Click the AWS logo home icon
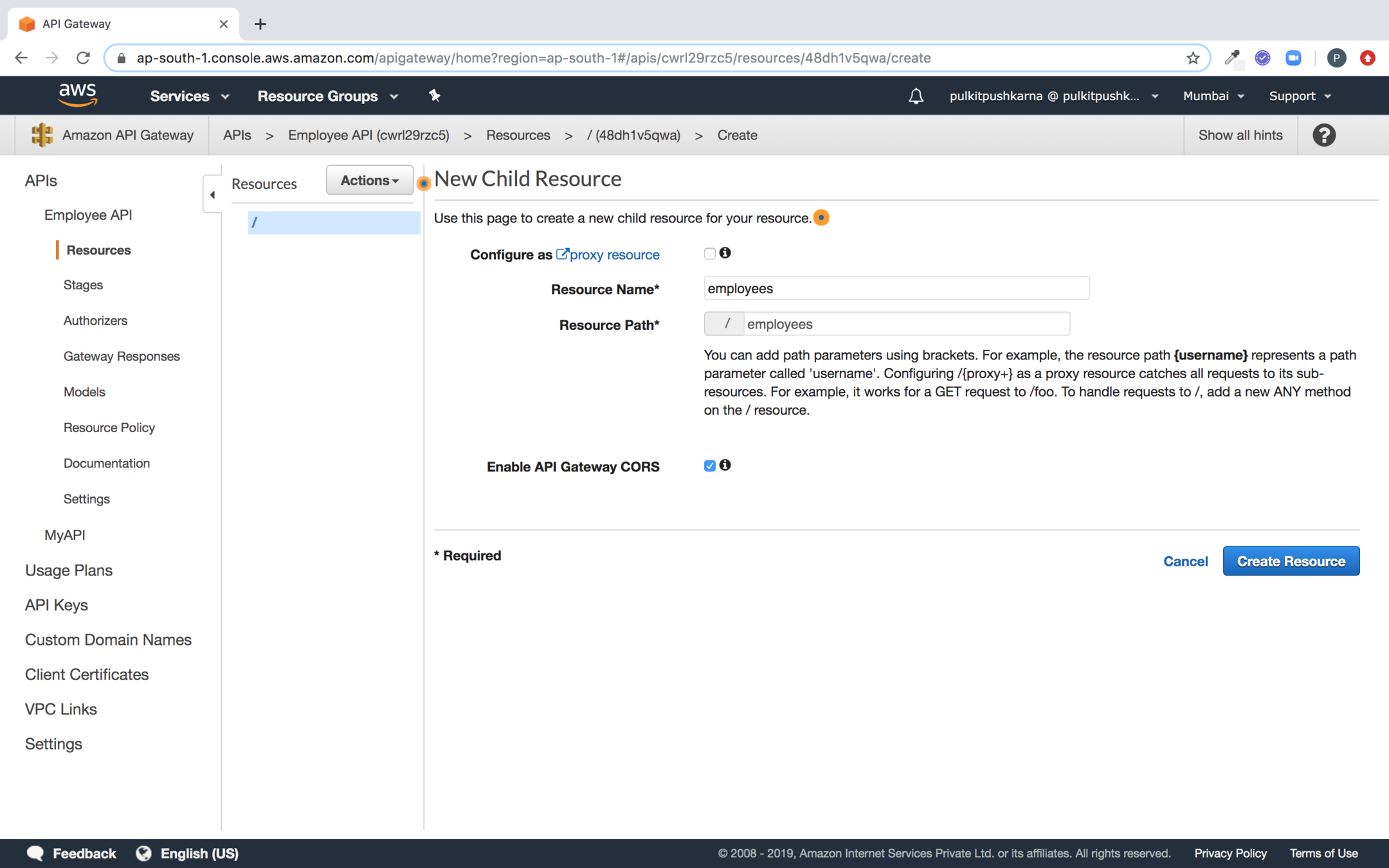The image size is (1389, 868). click(78, 95)
